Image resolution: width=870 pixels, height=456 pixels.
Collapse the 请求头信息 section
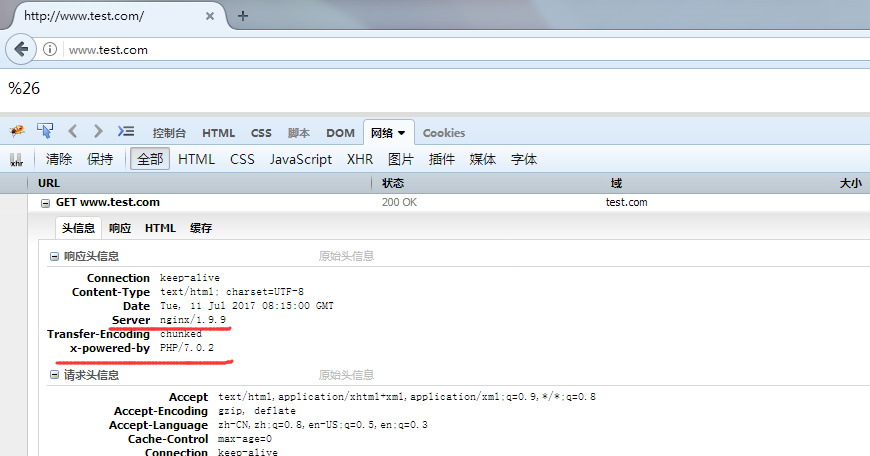pyautogui.click(x=54, y=375)
